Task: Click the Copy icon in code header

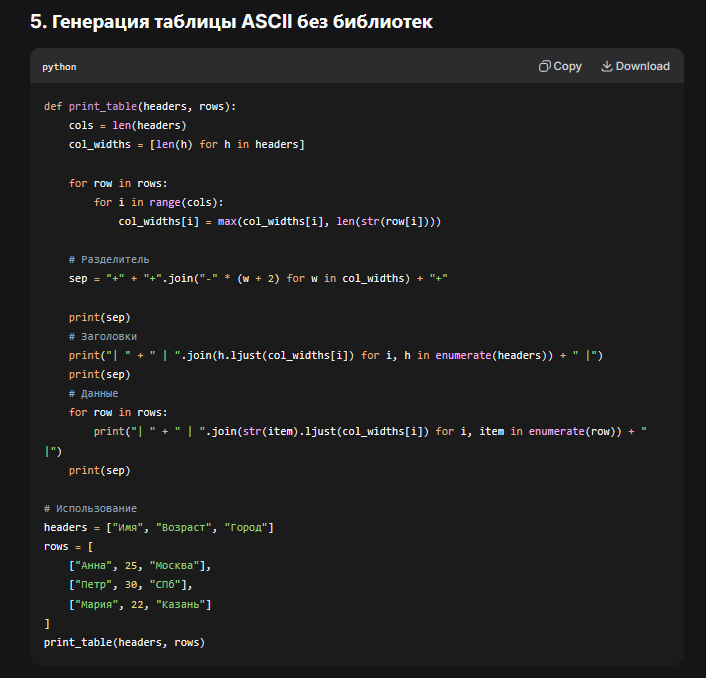Action: pyautogui.click(x=544, y=66)
